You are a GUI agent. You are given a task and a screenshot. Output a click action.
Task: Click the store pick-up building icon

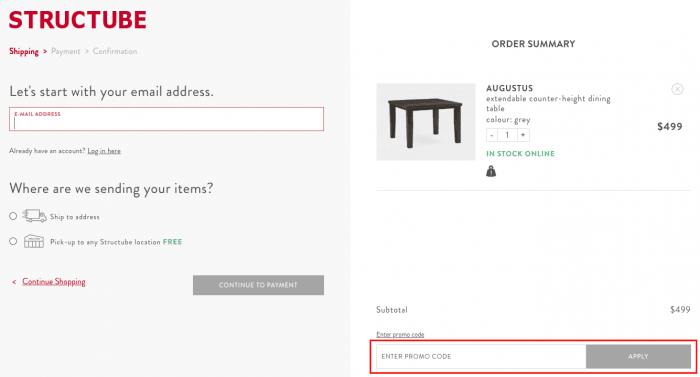pyautogui.click(x=34, y=241)
